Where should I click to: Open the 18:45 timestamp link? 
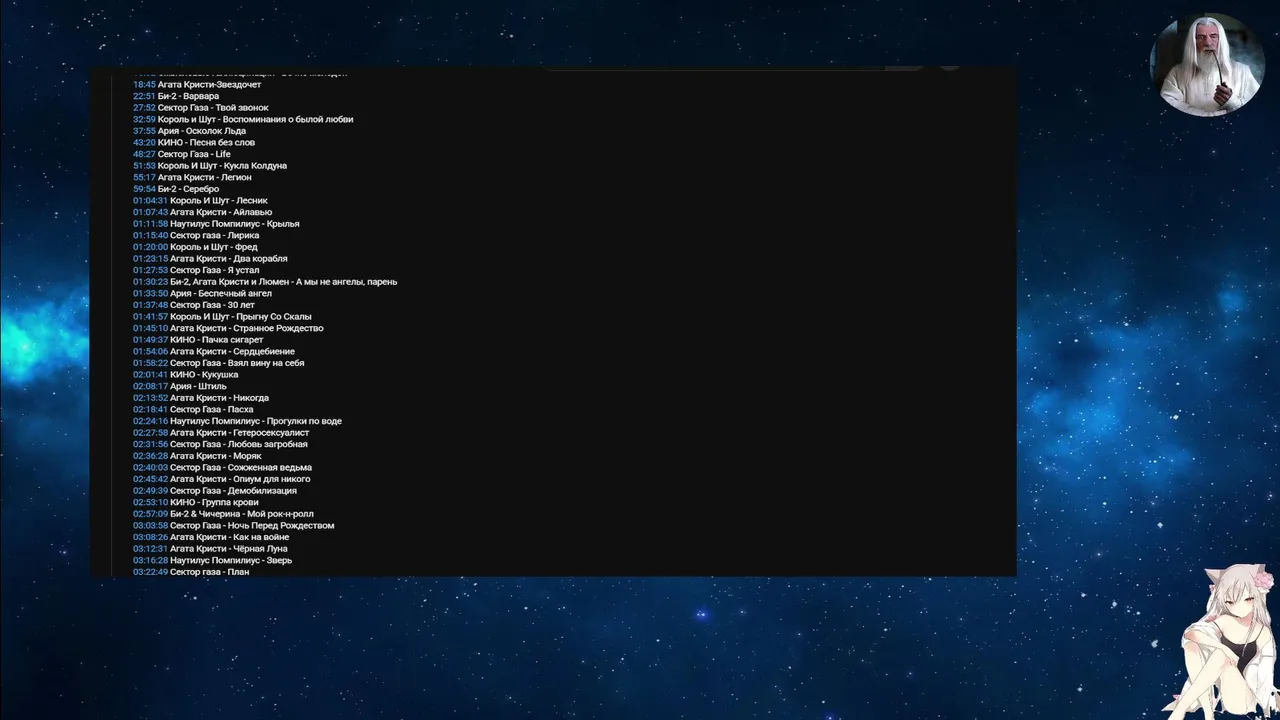click(x=144, y=85)
